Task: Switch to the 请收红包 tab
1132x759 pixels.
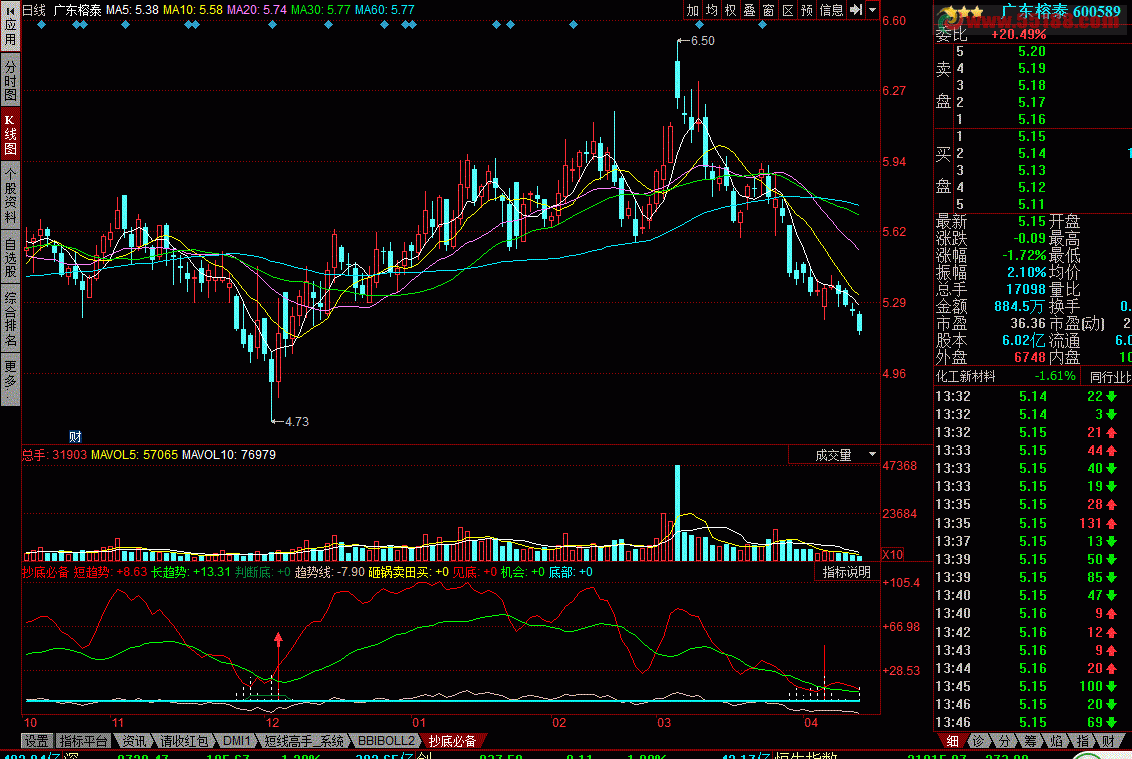Action: pyautogui.click(x=184, y=741)
